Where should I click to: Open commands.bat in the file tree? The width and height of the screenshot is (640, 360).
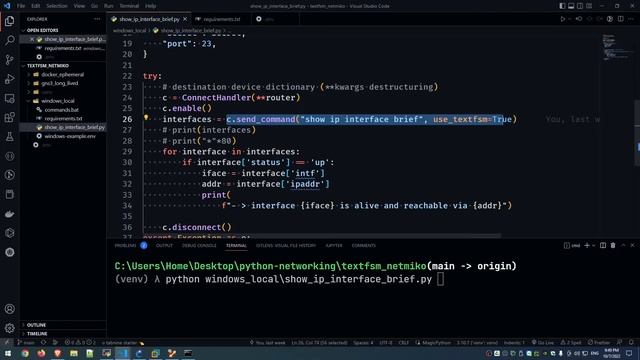pos(61,110)
